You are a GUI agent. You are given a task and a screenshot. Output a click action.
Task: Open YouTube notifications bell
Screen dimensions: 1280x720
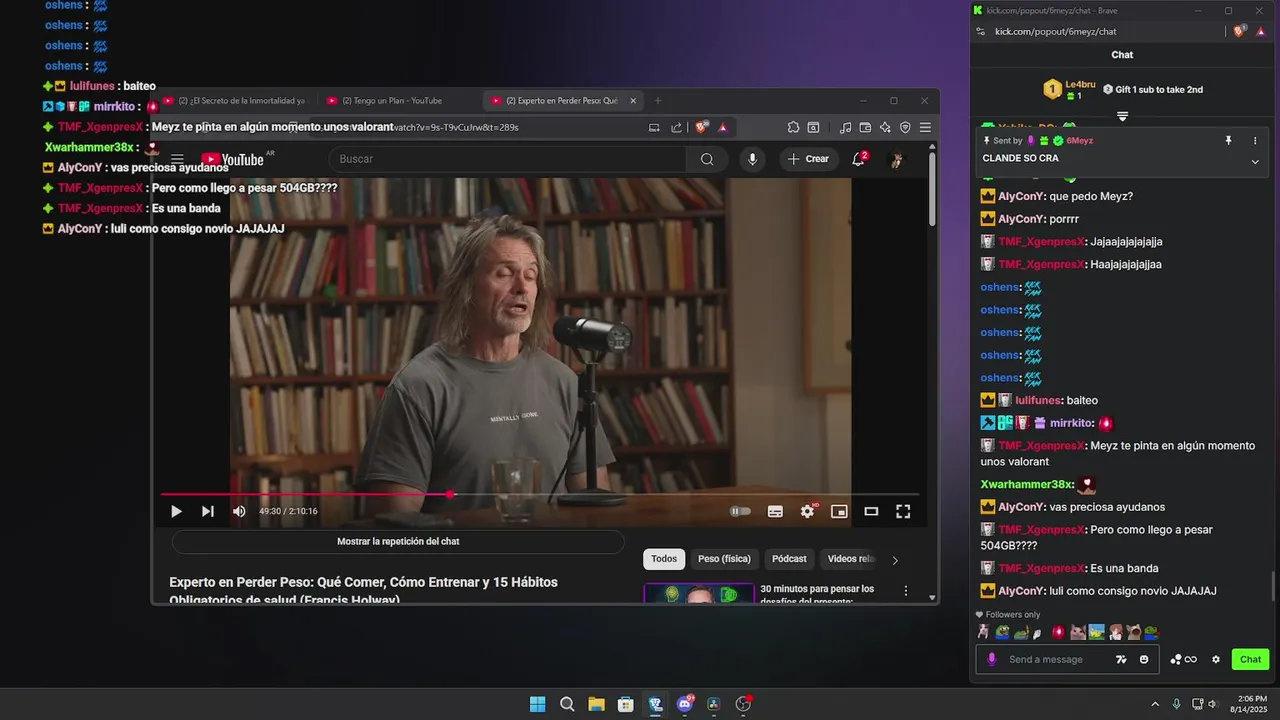[x=858, y=158]
